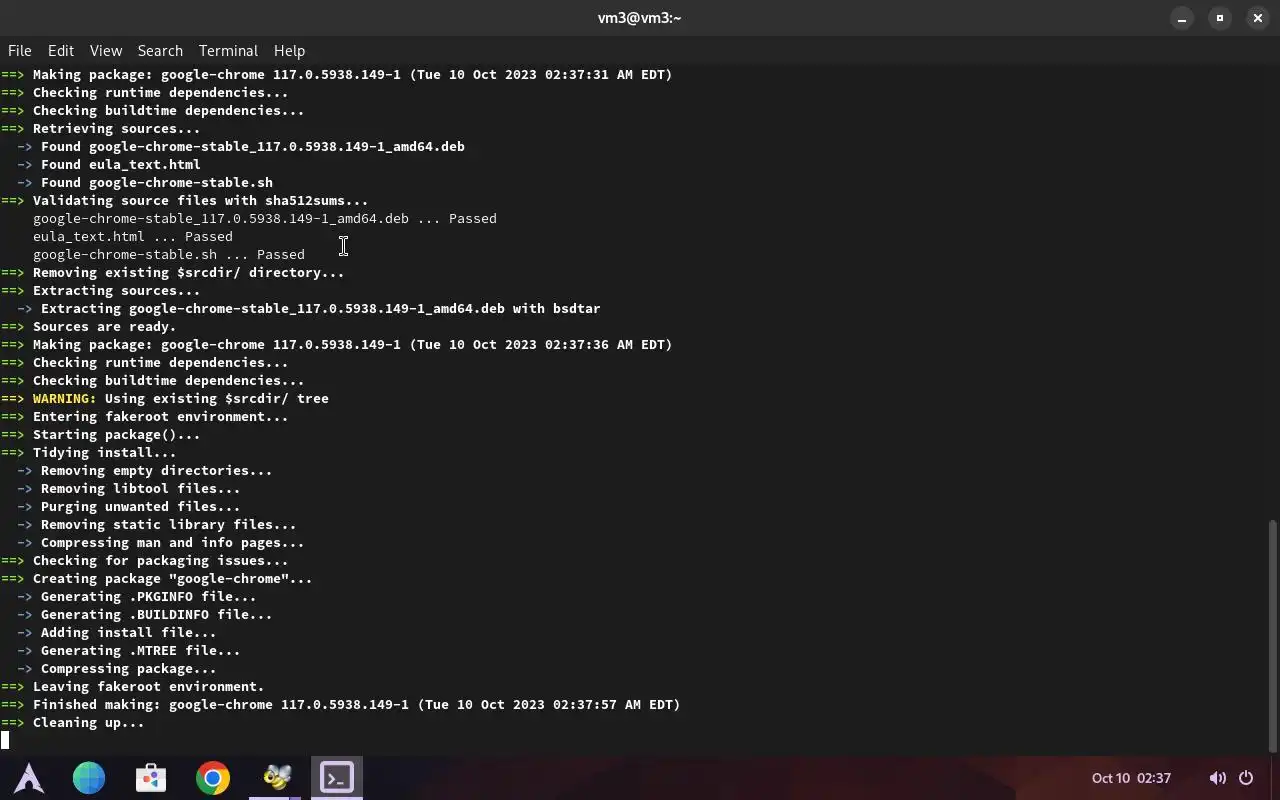The image size is (1280, 800).
Task: Click the "Found google-chrome-stable_117.0.5938.149-1_amd64.deb" line
Action: click(x=252, y=146)
